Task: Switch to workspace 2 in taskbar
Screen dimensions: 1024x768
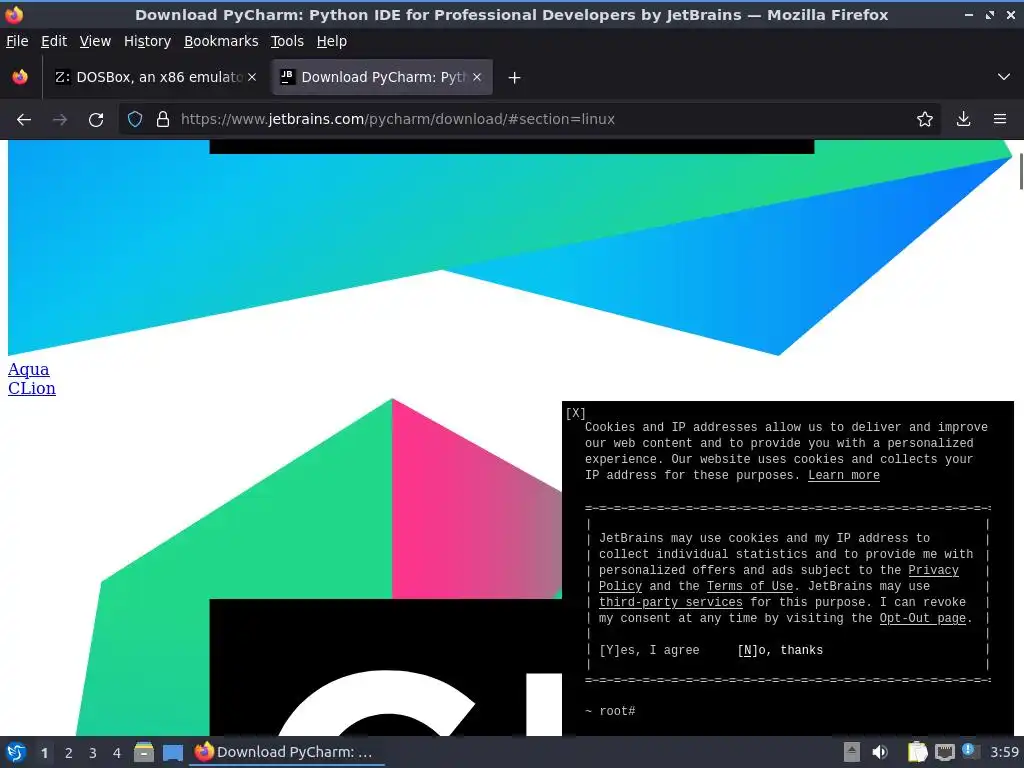Action: pos(69,753)
